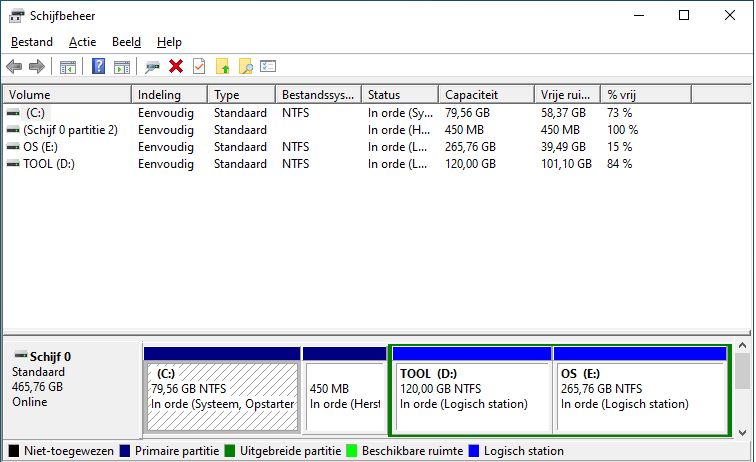Click the 101,10 GB free space cell

(566, 164)
